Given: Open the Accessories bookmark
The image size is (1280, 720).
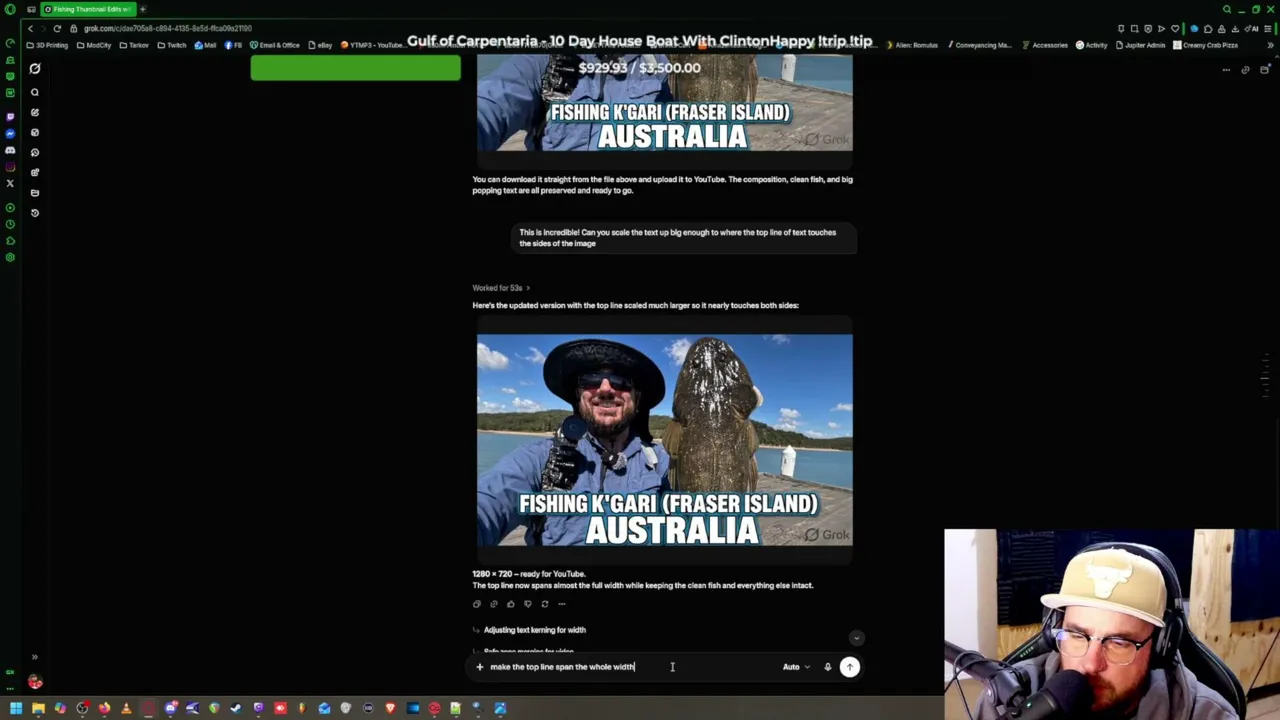Looking at the screenshot, I should pos(1045,45).
